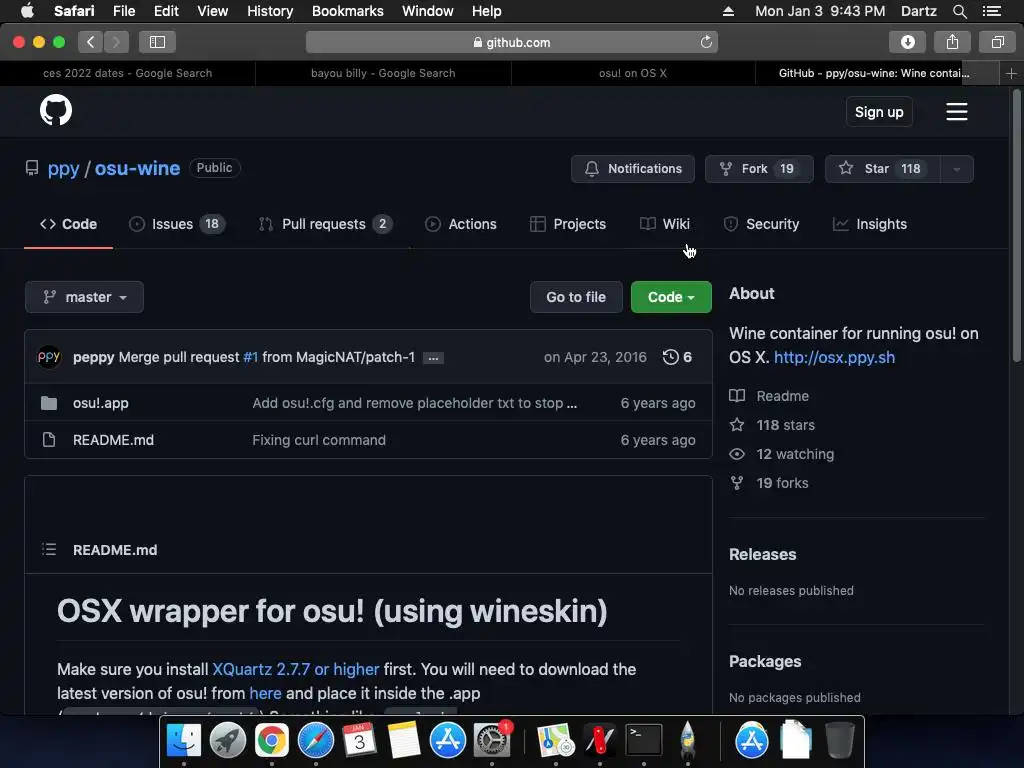
Task: Open pull request #1 link
Action: coord(250,357)
